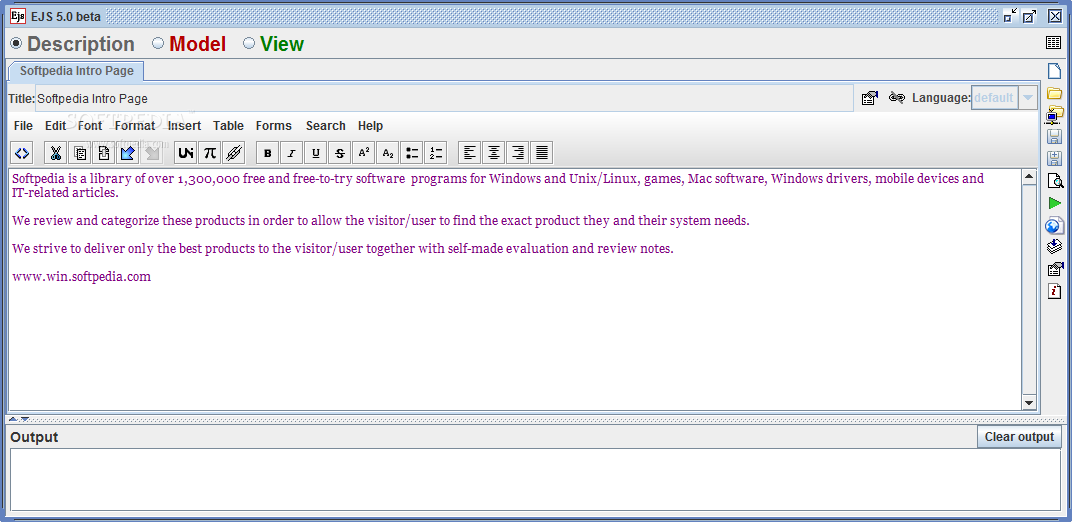
Task: Click the link icon beside Language label
Action: pos(896,98)
